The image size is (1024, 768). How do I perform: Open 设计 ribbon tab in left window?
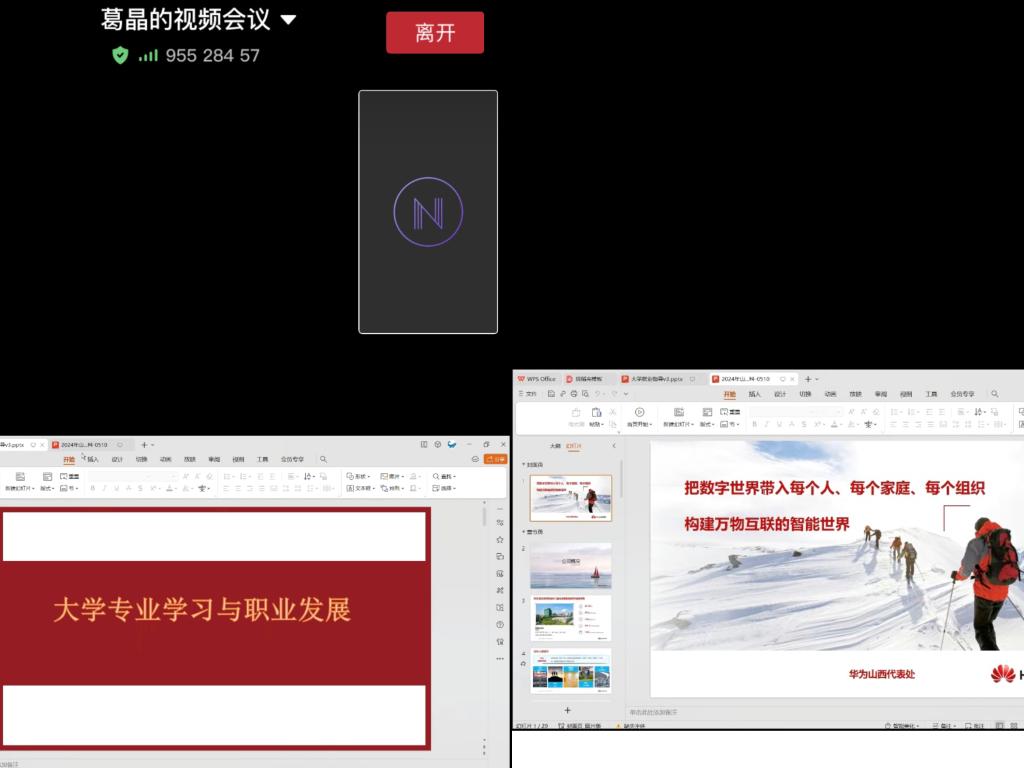pos(117,459)
